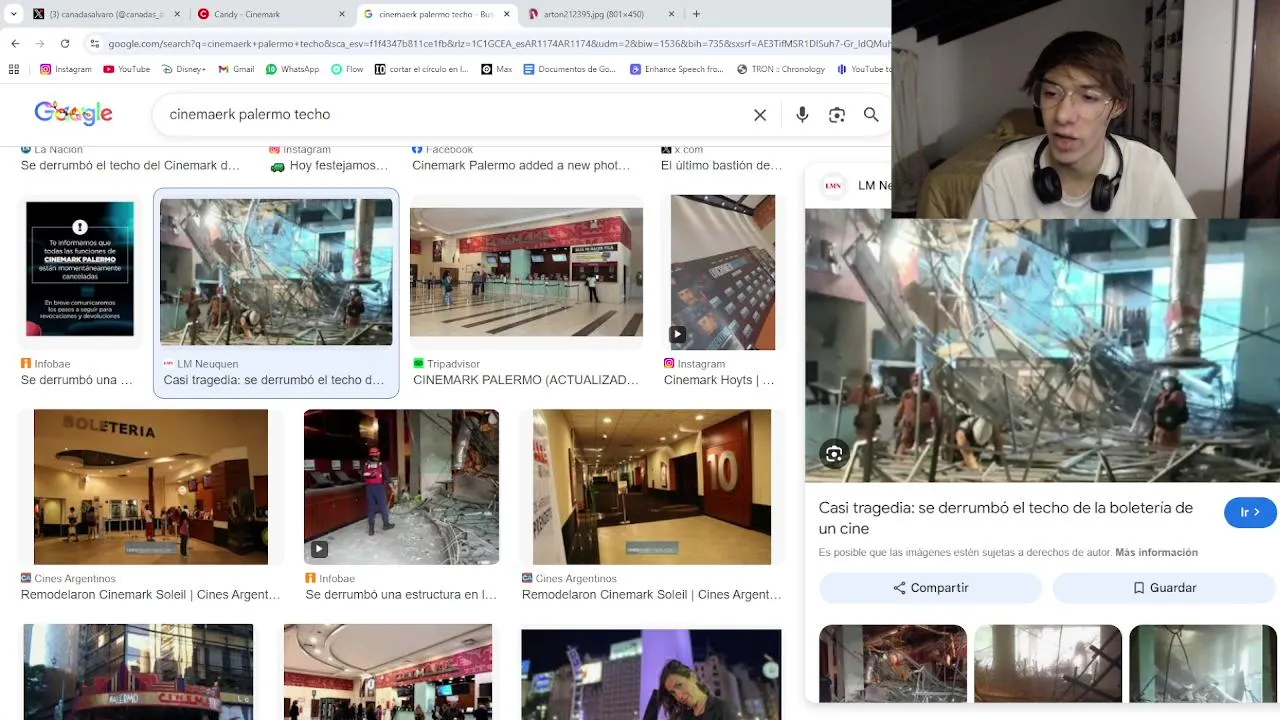Open the Max bookmark
The image size is (1280, 720).
497,69
